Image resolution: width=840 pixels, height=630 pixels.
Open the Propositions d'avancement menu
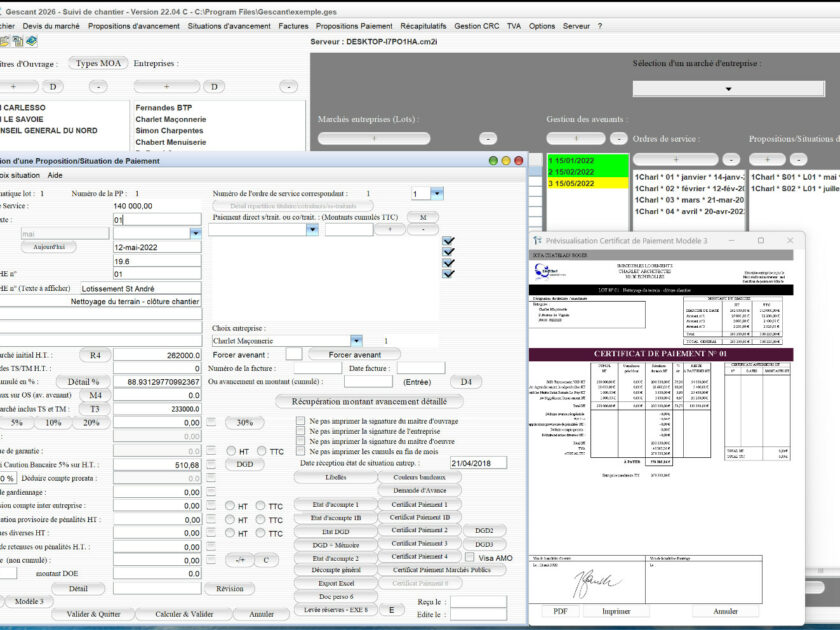tap(134, 26)
